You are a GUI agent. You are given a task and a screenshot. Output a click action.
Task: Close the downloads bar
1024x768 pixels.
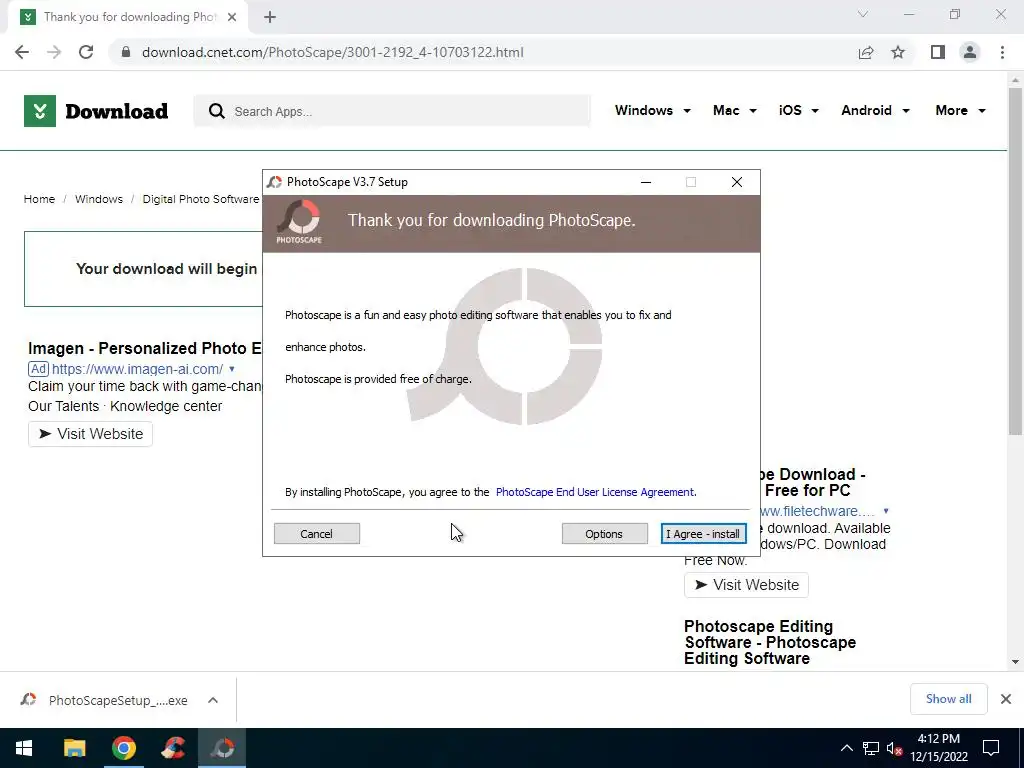[x=1006, y=699]
